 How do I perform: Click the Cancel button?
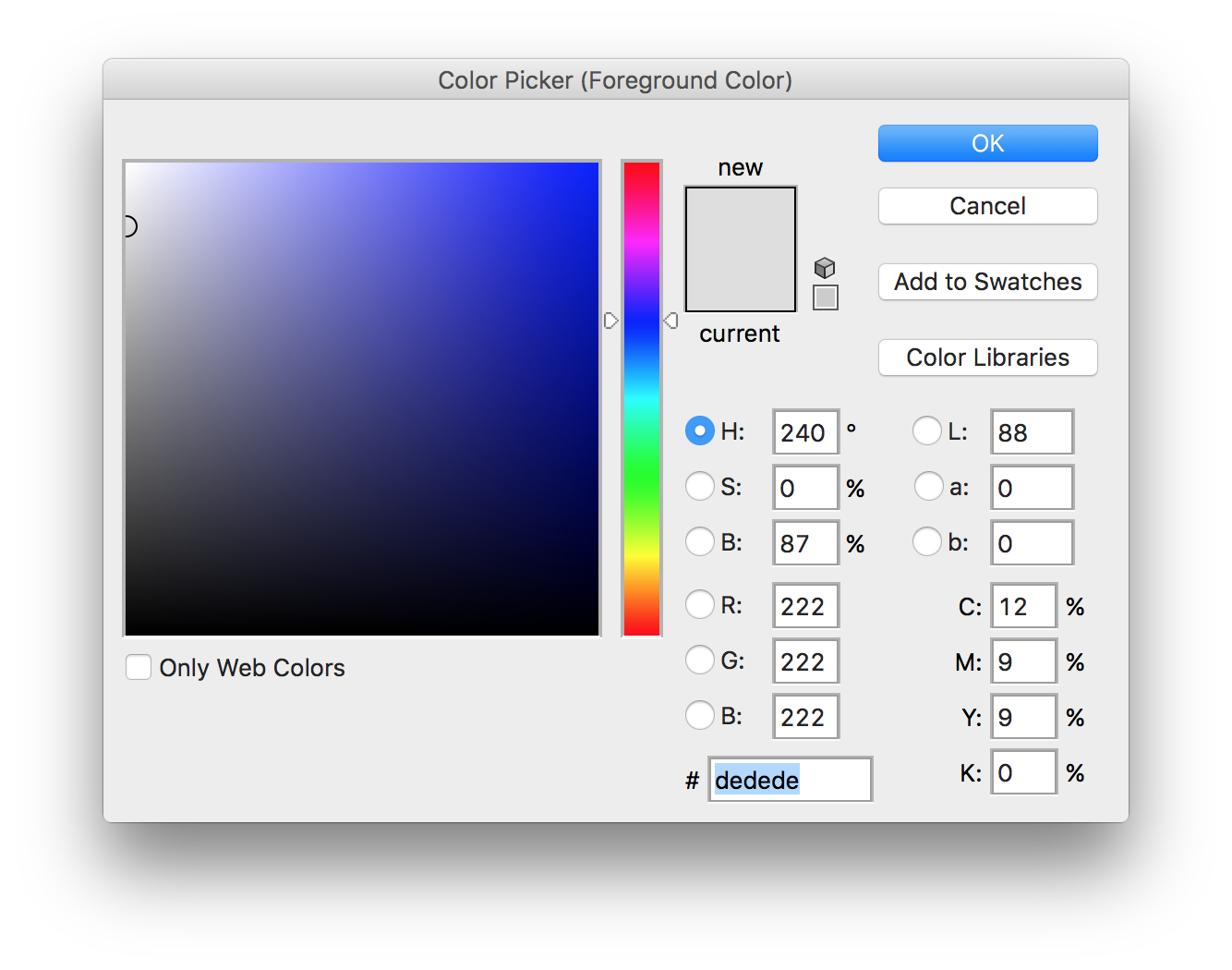pyautogui.click(x=987, y=206)
